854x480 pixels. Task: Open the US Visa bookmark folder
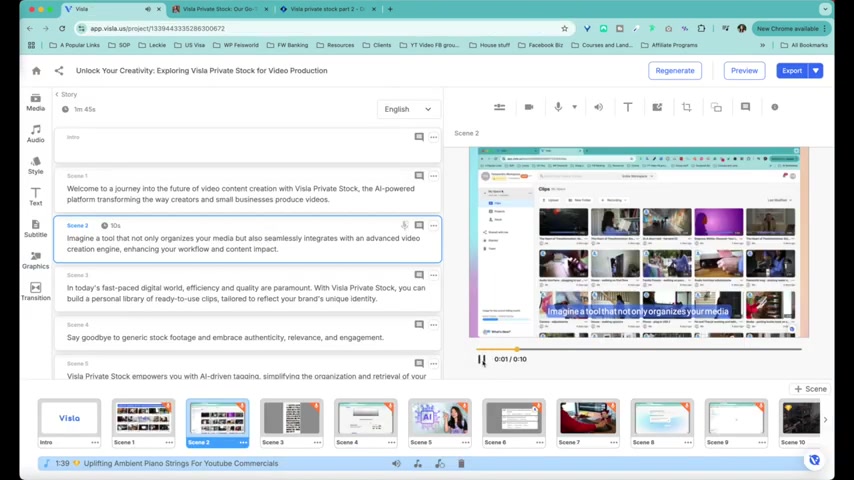tap(190, 45)
